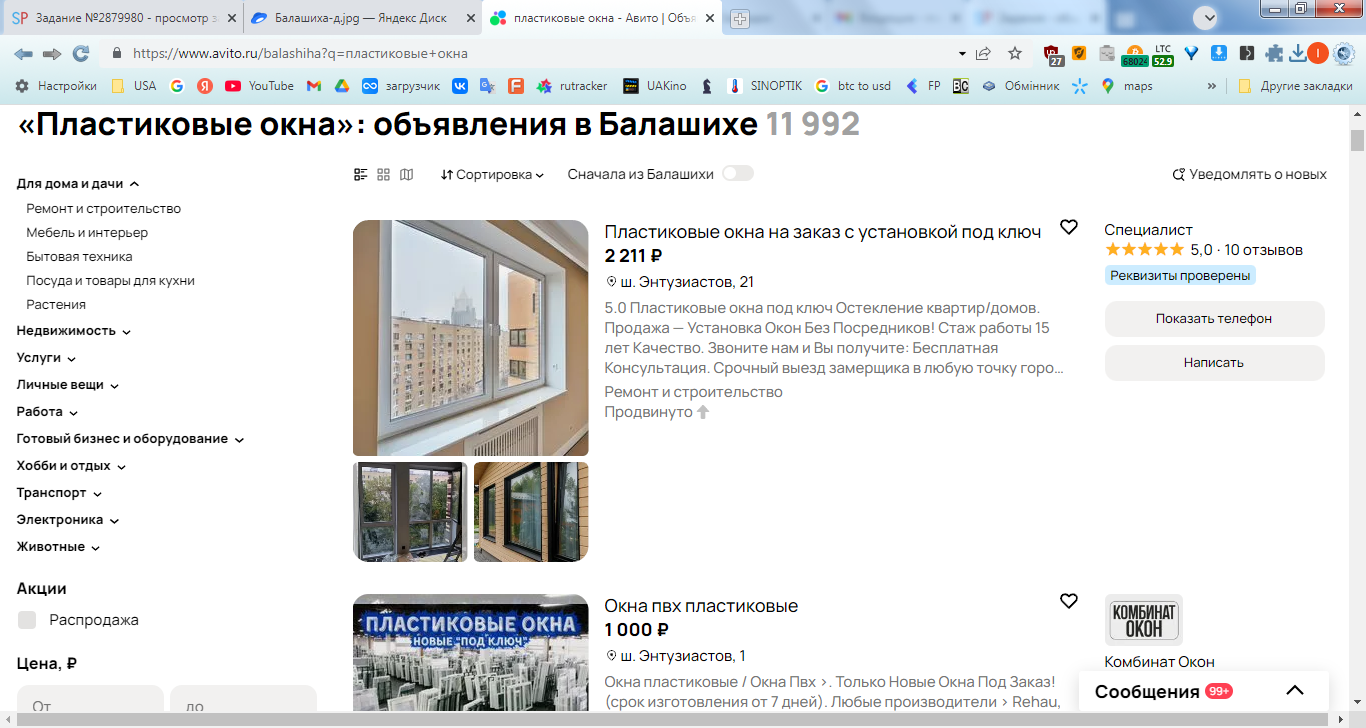Screen dimensions: 1366x728
Task: Expand the 'Хобби и отдых' category
Action: pyautogui.click(x=72, y=466)
